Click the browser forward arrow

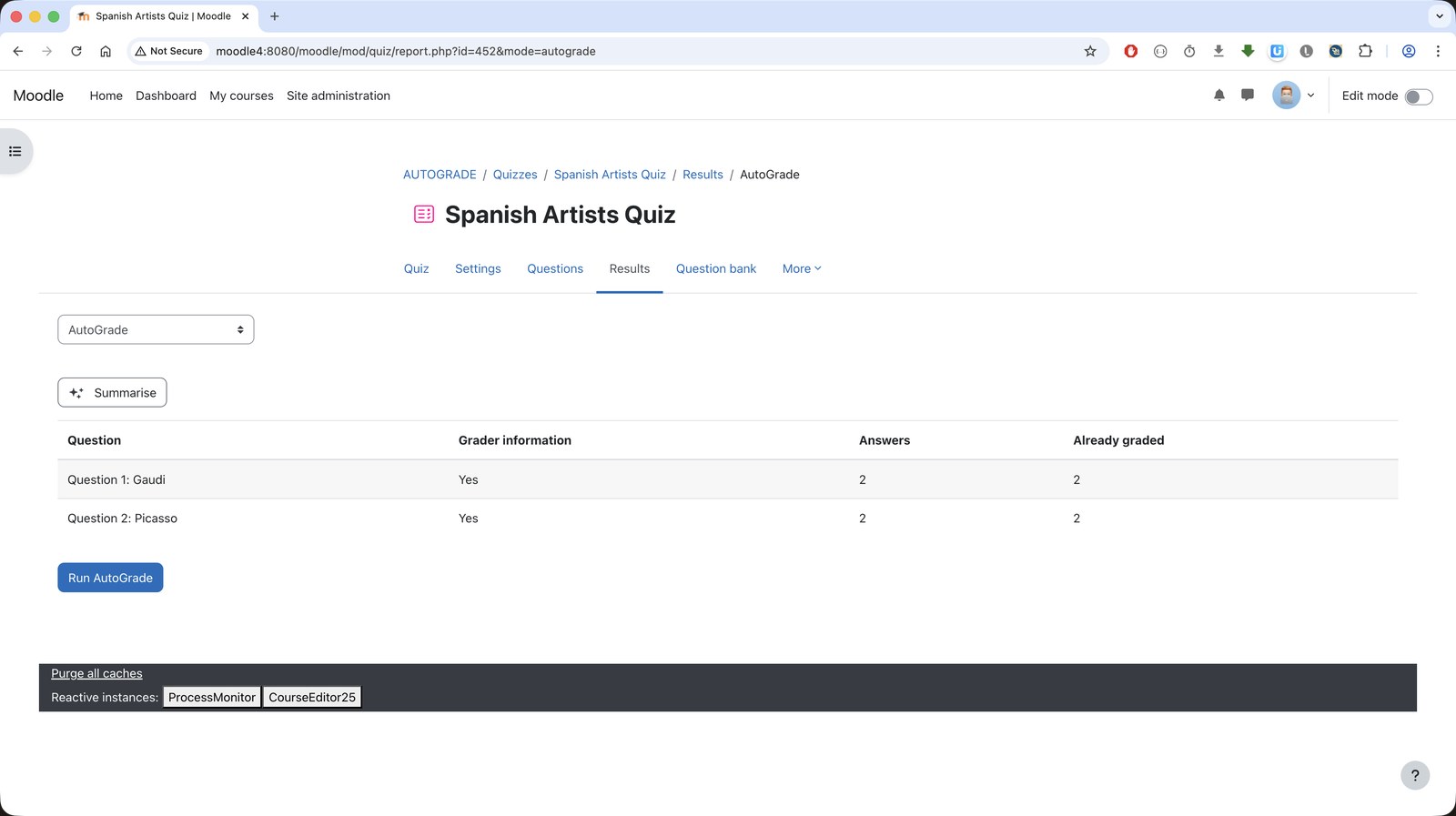[47, 51]
